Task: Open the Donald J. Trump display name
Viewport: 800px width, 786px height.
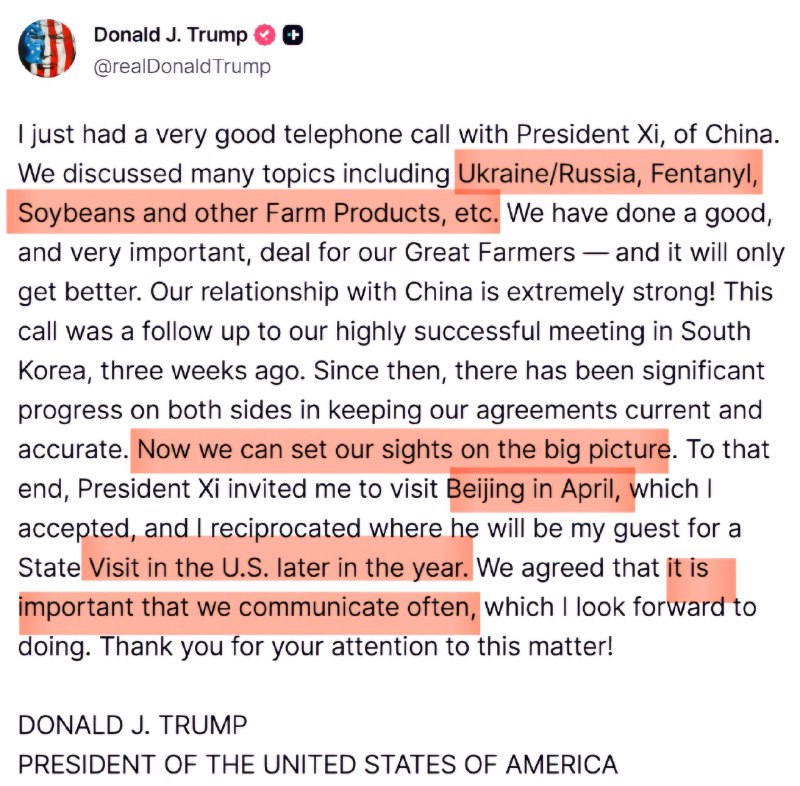Action: click(170, 35)
